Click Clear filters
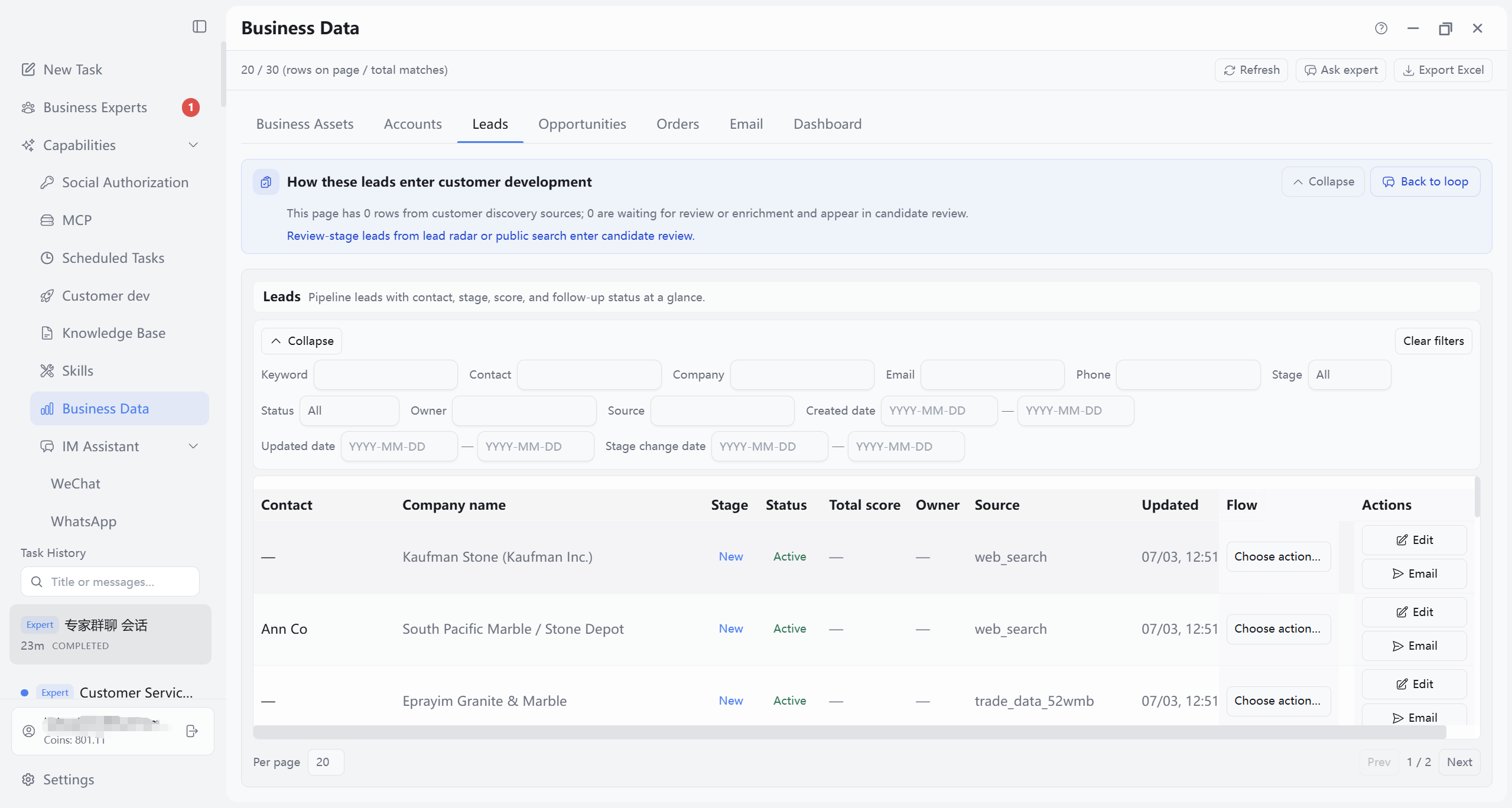Image resolution: width=1512 pixels, height=808 pixels. point(1433,341)
